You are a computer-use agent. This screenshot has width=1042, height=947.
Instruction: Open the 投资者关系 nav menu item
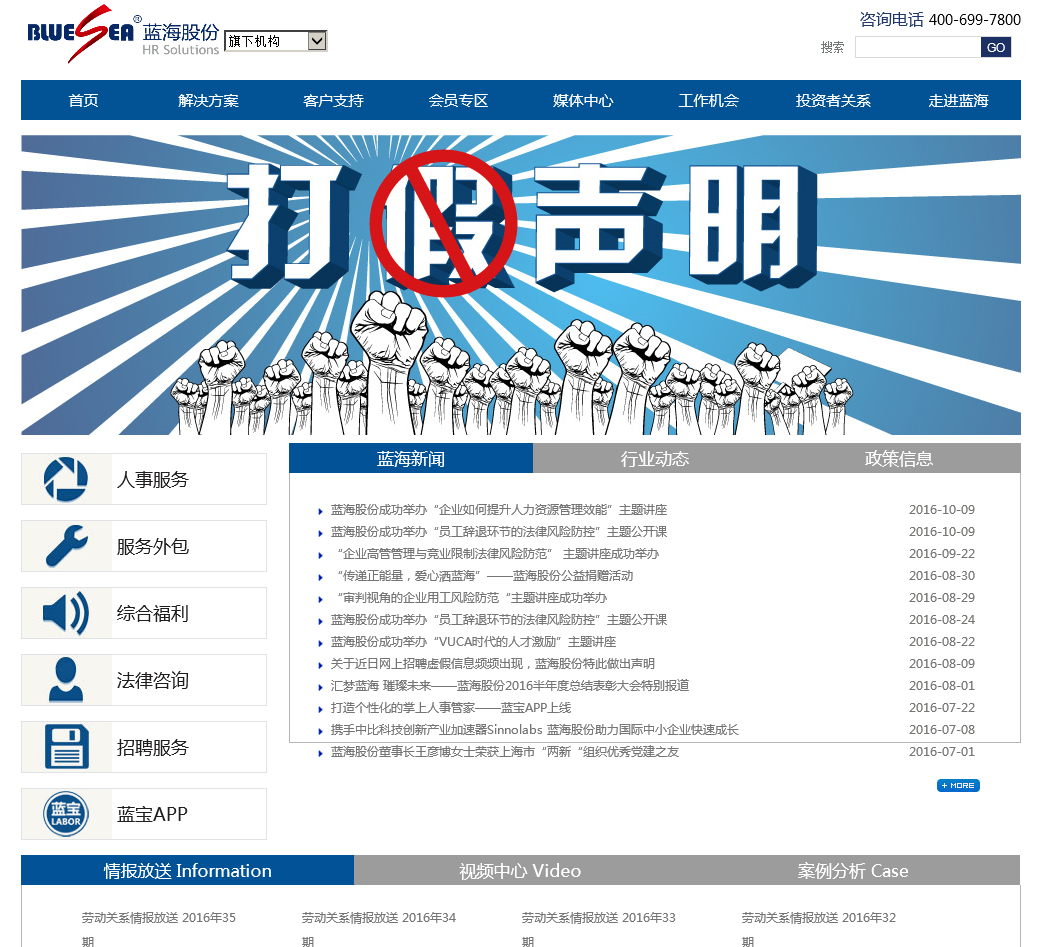coord(833,100)
